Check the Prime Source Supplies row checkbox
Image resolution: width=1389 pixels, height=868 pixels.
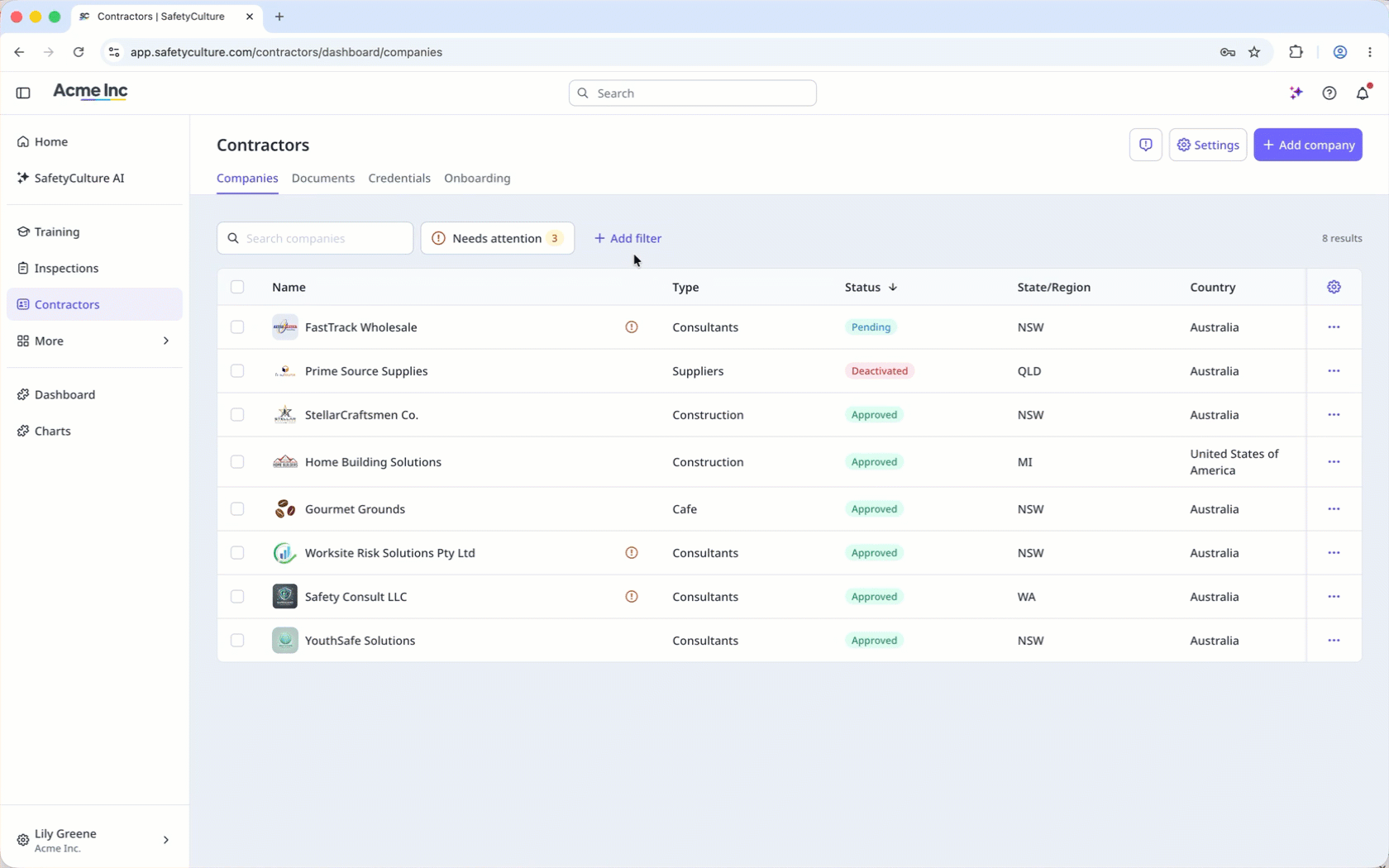coord(237,371)
